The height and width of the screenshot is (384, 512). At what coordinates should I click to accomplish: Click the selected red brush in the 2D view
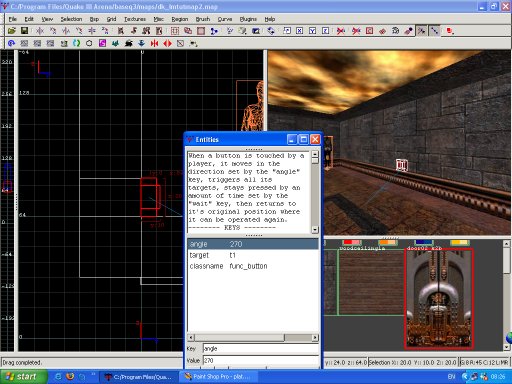(149, 197)
